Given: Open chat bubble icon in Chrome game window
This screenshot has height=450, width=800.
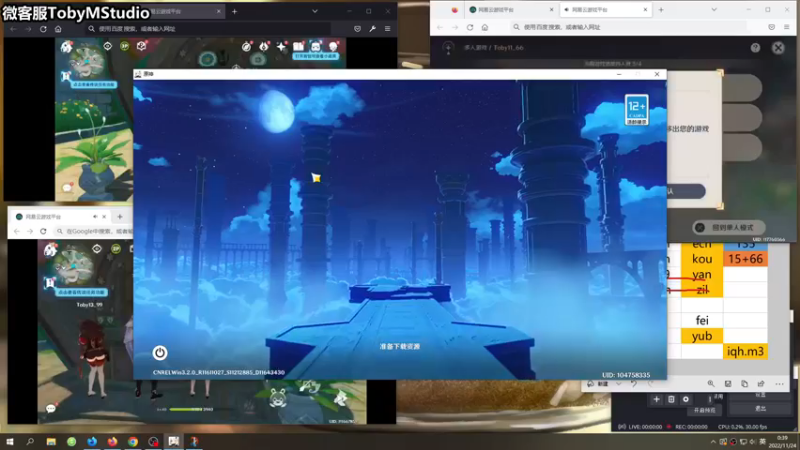Looking at the screenshot, I should 51,408.
